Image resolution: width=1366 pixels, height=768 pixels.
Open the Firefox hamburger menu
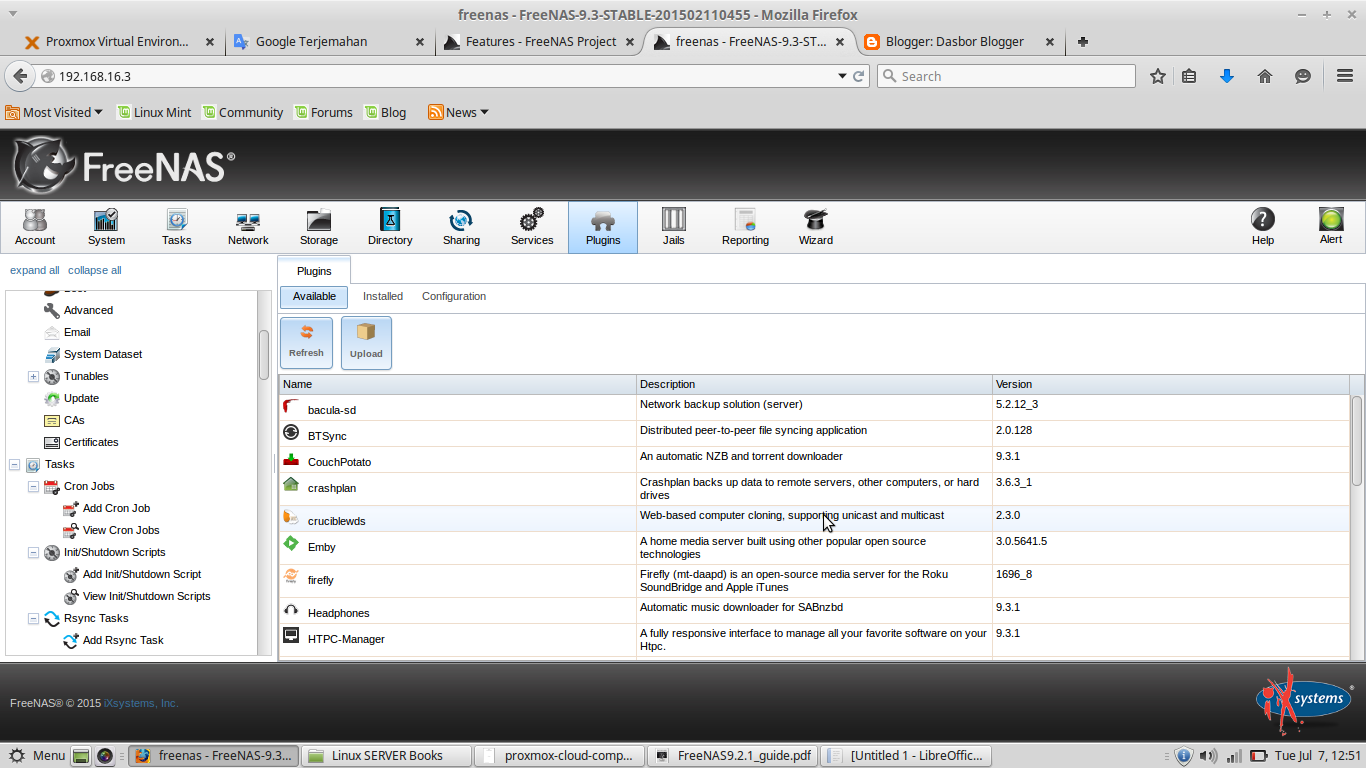pyautogui.click(x=1345, y=76)
